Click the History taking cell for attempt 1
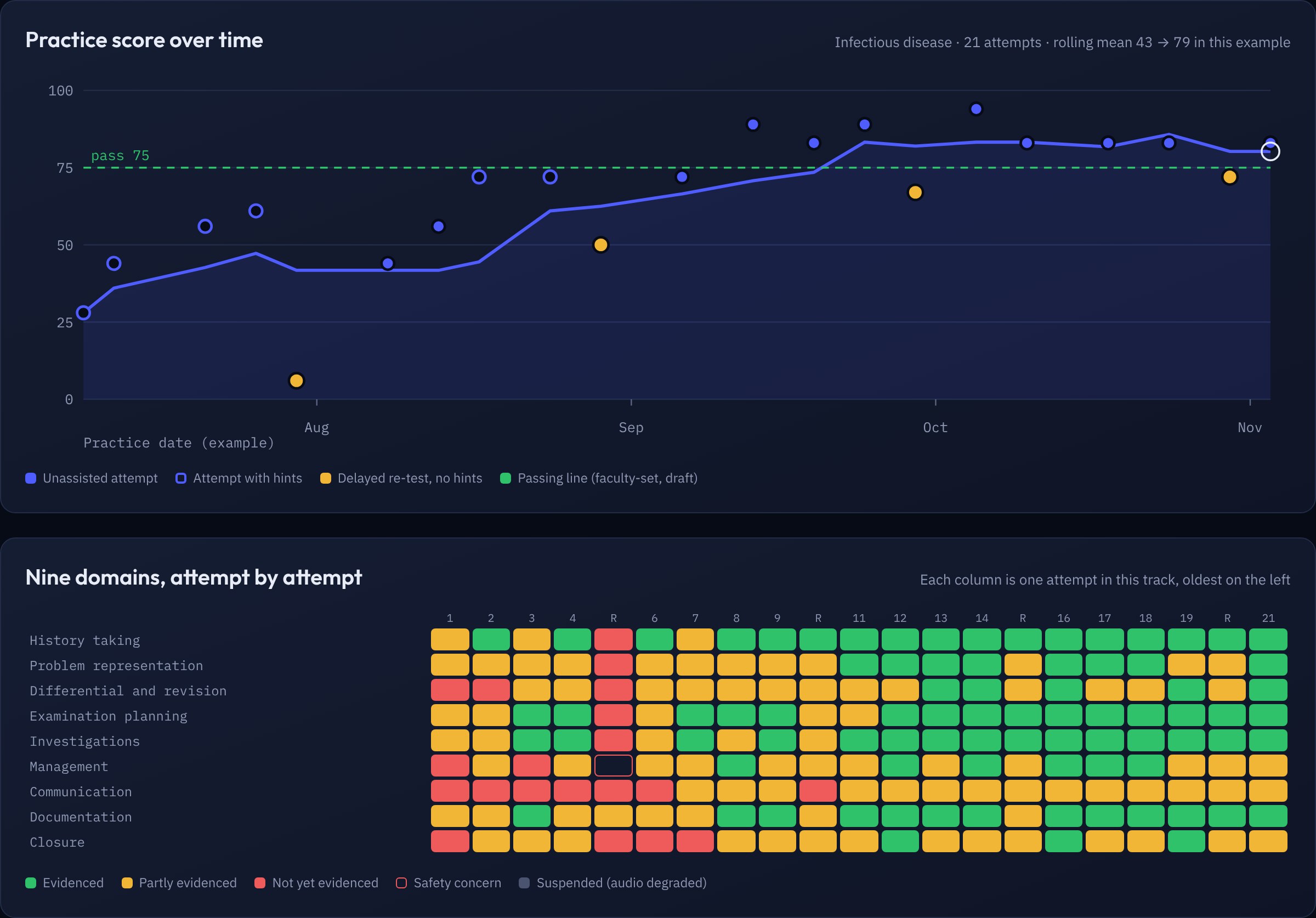This screenshot has width=1316, height=918. point(450,639)
